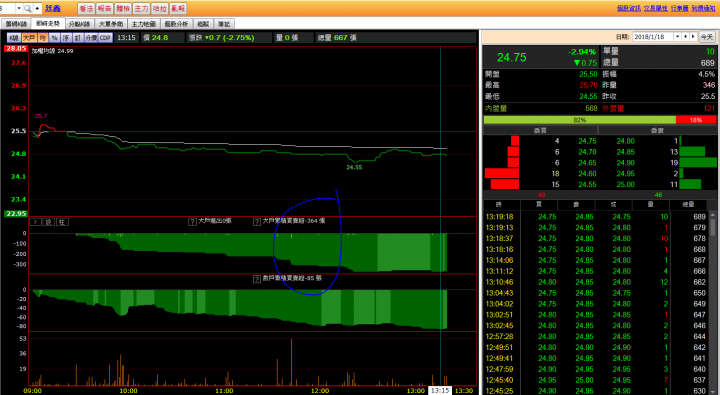Viewport: 720px width, 395px height.
Task: Click the tick list vertical scrollbar
Action: pos(713,303)
